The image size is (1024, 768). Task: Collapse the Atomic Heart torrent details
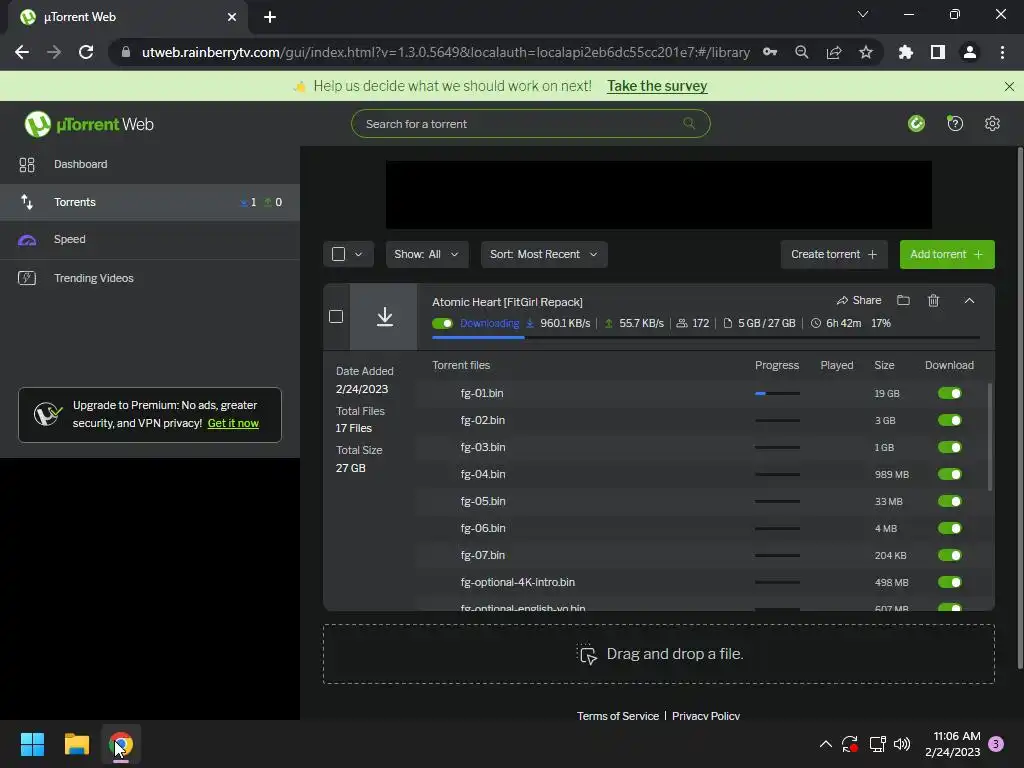(x=969, y=300)
